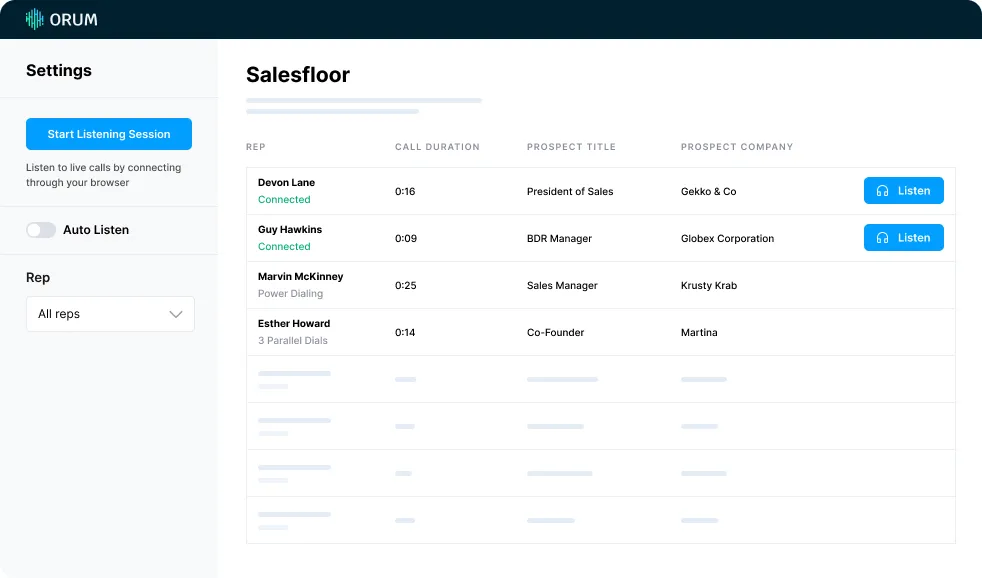Image resolution: width=982 pixels, height=578 pixels.
Task: Click the ORUM brand name text
Action: pos(77,20)
